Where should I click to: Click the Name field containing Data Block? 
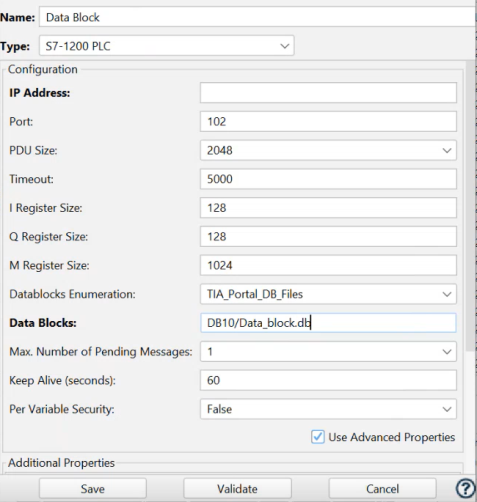257,17
